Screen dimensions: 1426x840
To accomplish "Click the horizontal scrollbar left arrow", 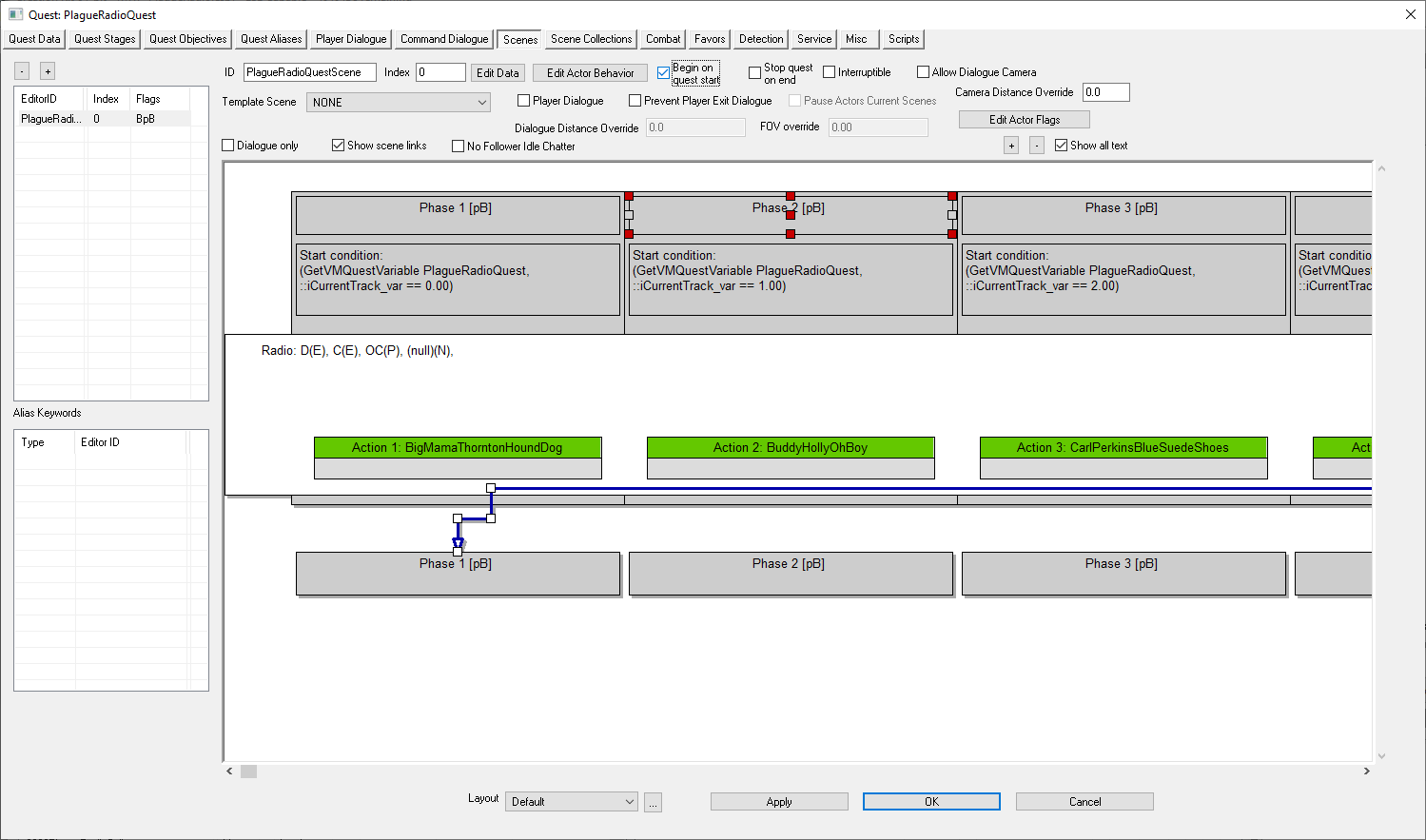I will (x=229, y=772).
